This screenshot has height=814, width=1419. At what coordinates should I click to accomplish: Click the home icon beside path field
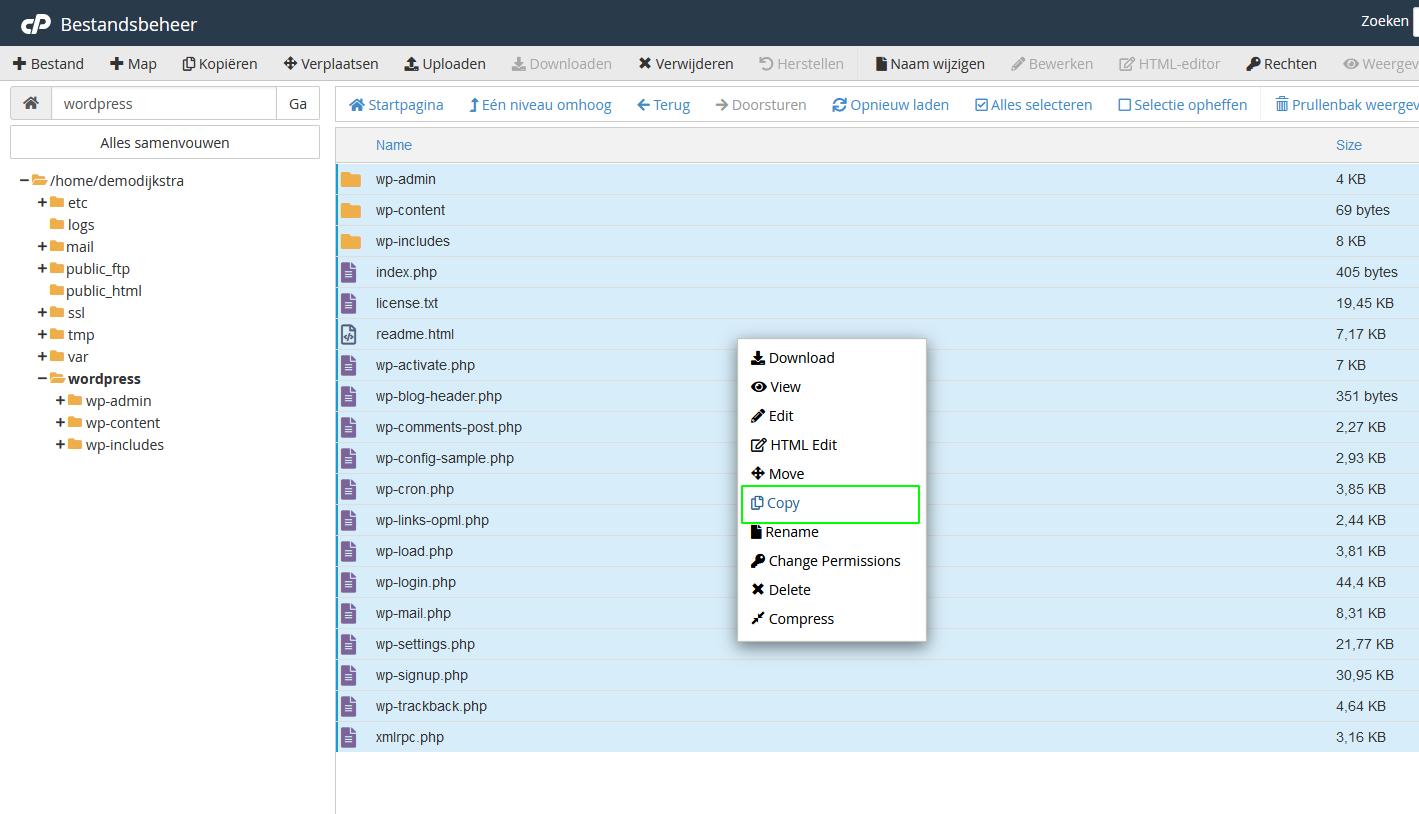(x=31, y=103)
